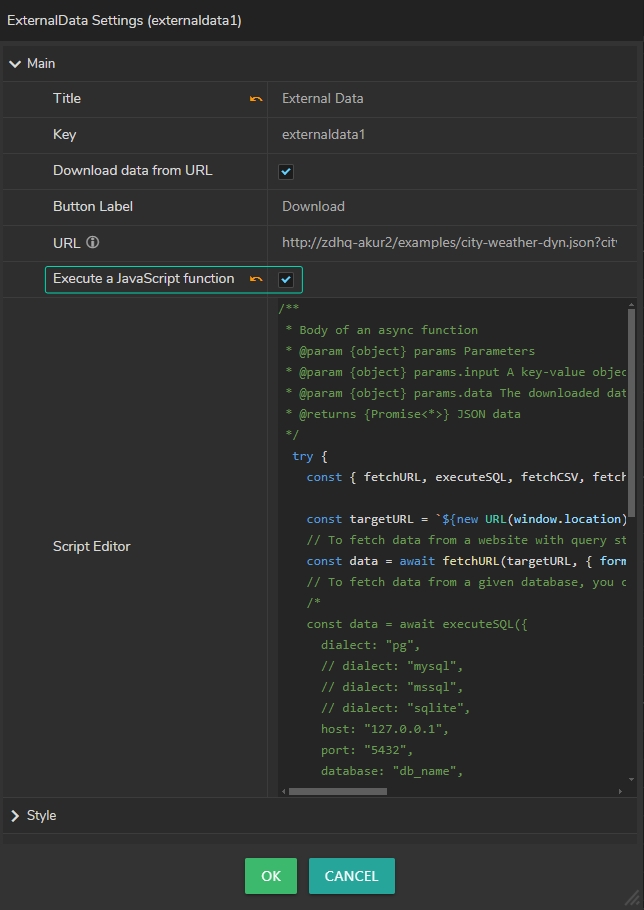Click the Button Label field showing Download
Viewport: 644px width, 910px height.
[x=450, y=207]
